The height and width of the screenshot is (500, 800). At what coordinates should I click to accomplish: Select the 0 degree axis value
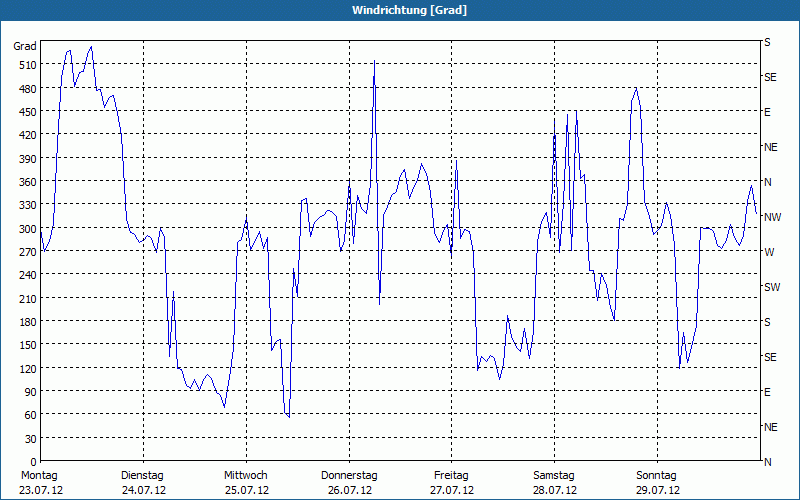click(x=34, y=462)
